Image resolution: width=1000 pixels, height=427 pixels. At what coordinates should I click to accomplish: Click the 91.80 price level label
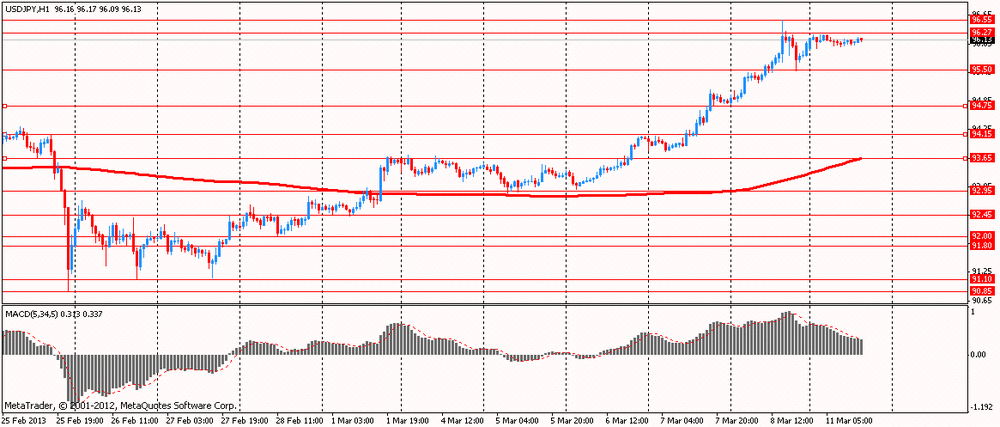point(980,245)
